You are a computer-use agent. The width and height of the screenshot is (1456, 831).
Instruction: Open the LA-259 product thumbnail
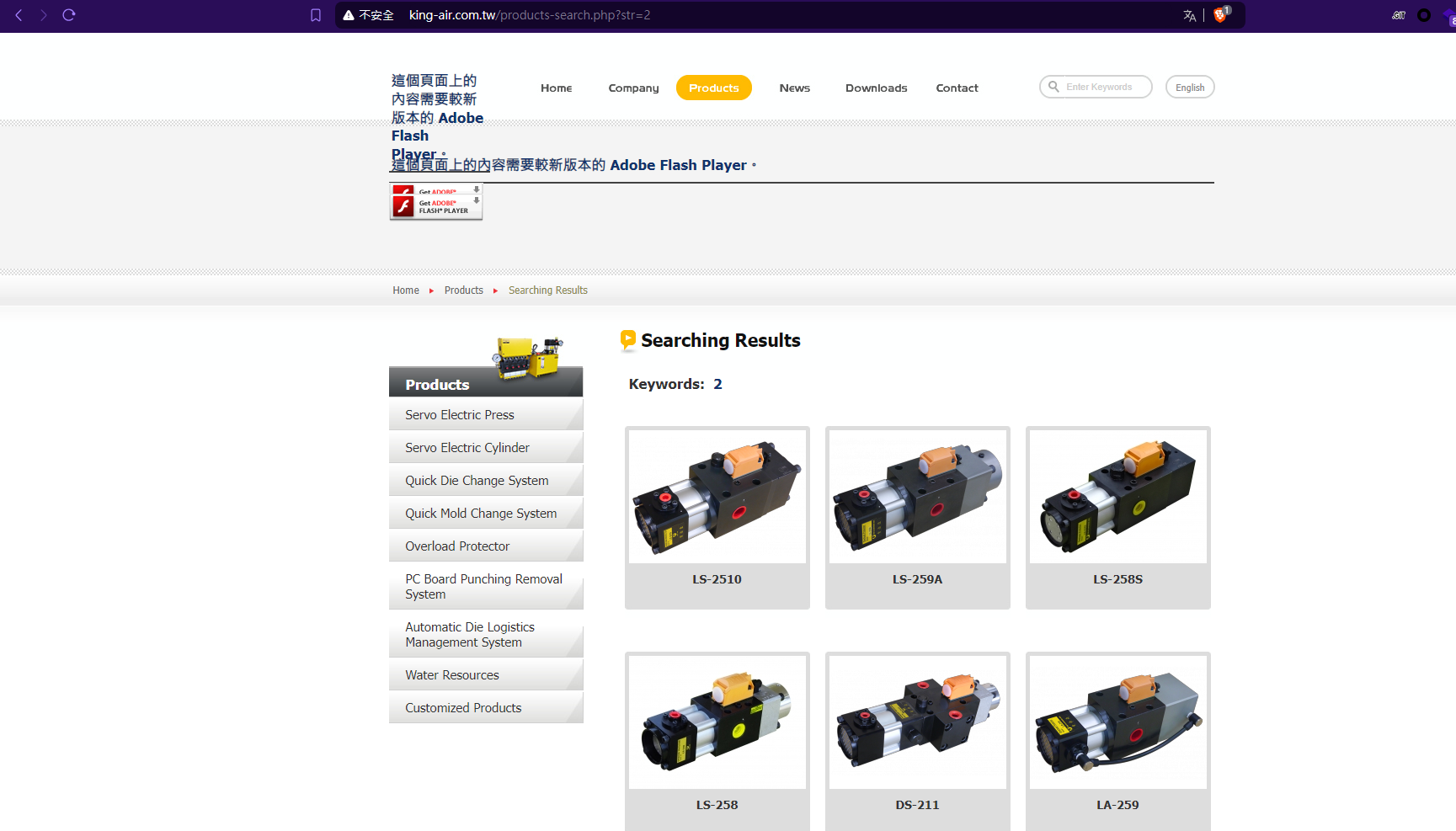[x=1118, y=722]
